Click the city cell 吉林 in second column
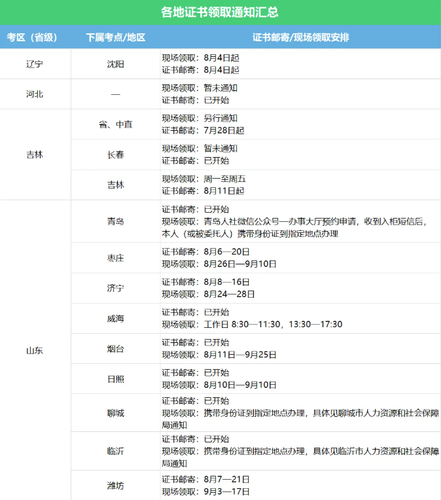 point(115,185)
